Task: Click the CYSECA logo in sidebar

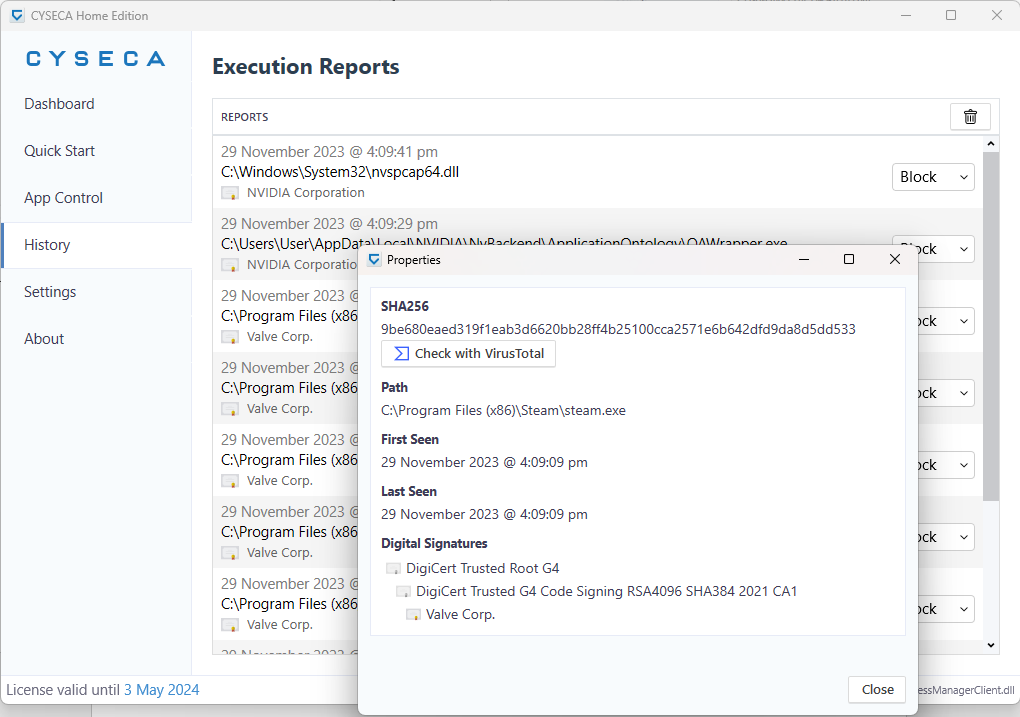Action: [96, 59]
